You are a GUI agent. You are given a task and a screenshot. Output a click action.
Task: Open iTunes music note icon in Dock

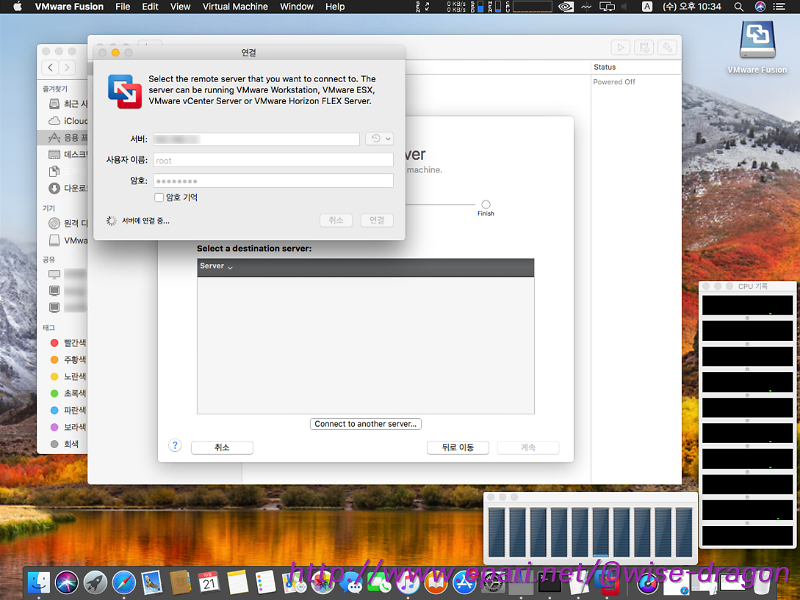click(407, 583)
